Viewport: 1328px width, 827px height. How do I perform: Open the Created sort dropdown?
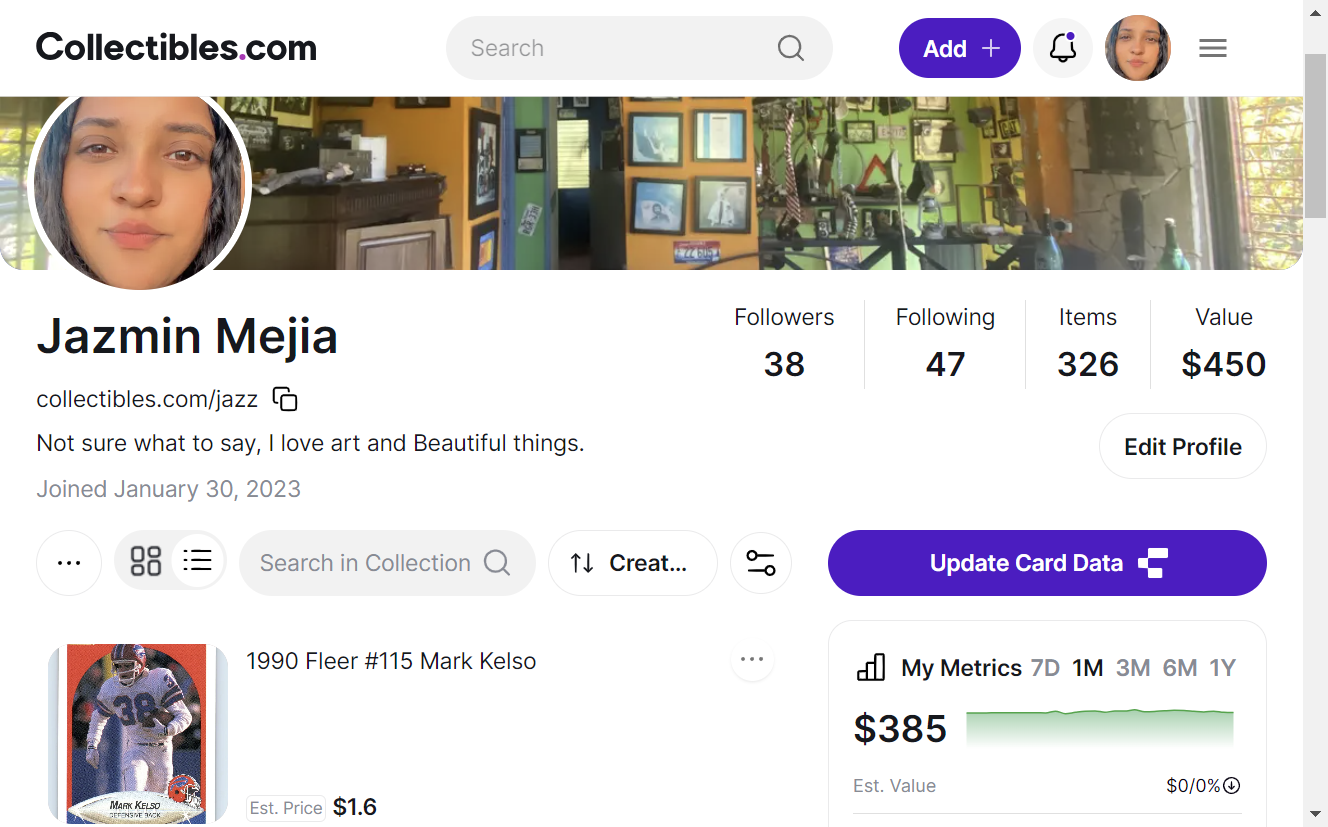coord(633,563)
